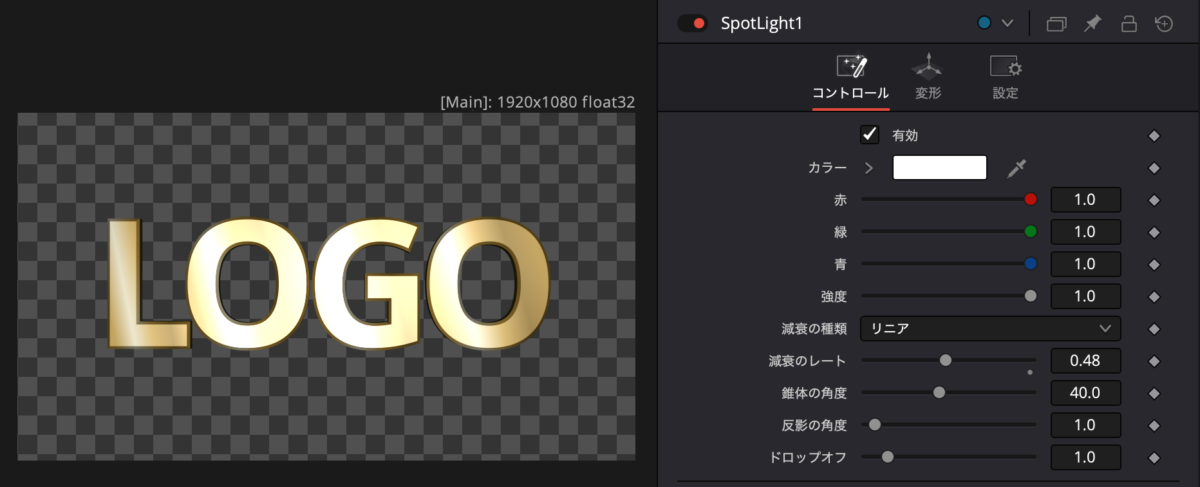The height and width of the screenshot is (487, 1200).
Task: Click the 緑 slider handle
Action: click(1031, 232)
